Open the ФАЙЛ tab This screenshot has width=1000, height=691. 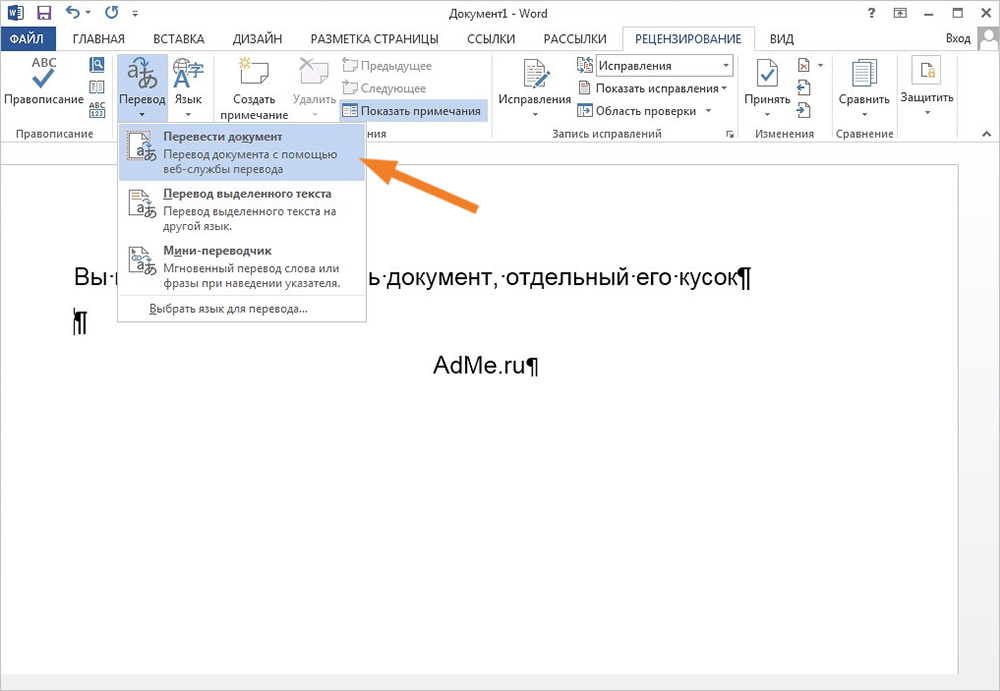click(27, 39)
